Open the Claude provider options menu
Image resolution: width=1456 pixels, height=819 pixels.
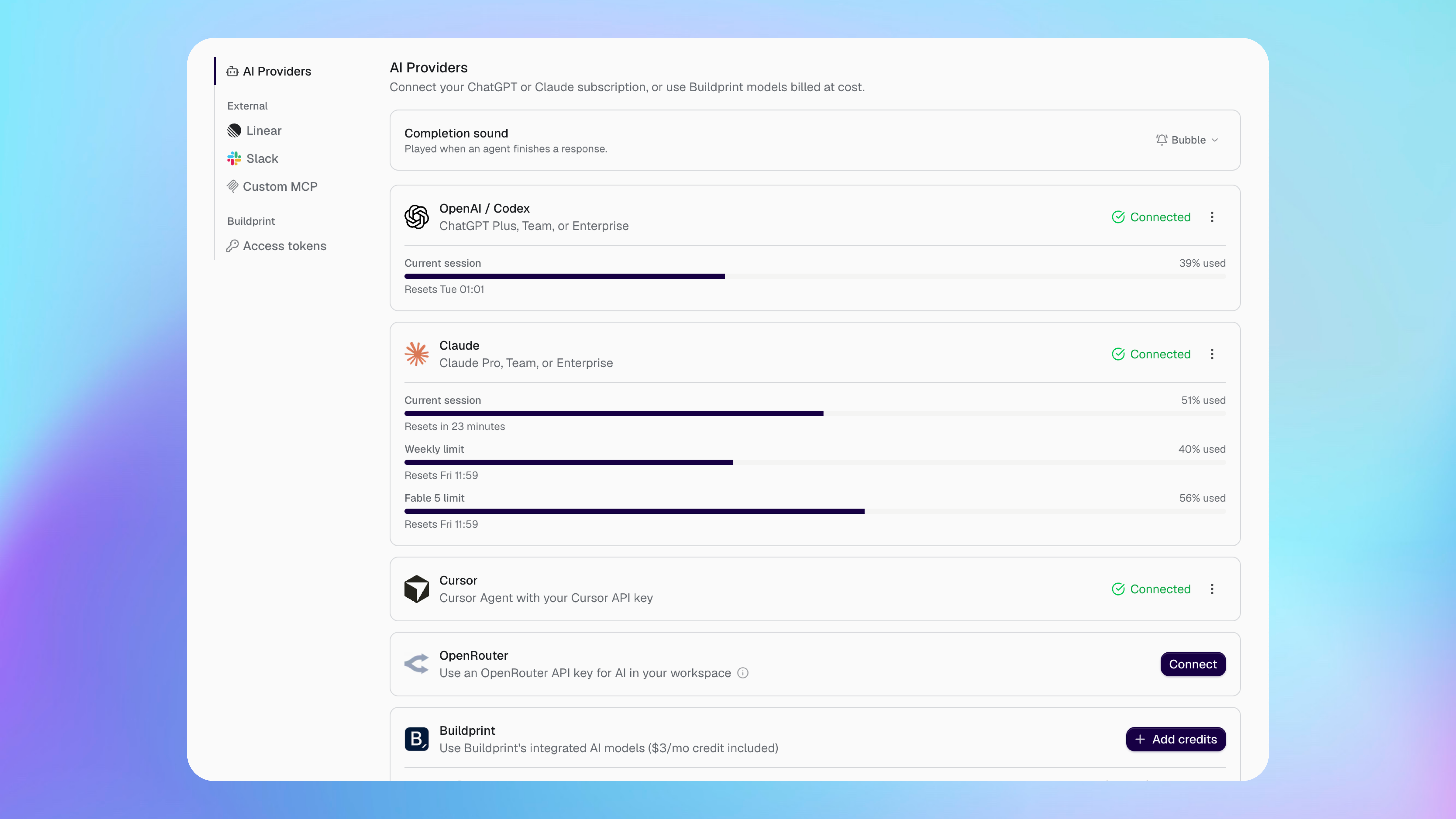tap(1212, 354)
